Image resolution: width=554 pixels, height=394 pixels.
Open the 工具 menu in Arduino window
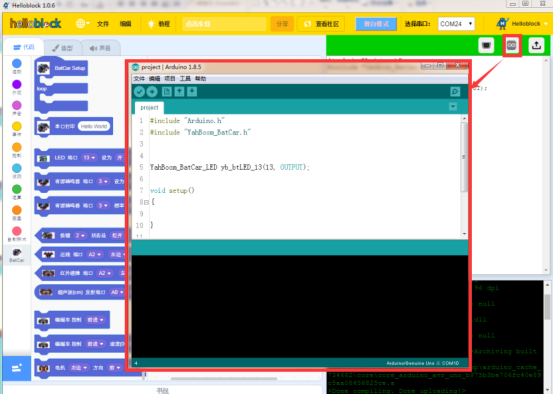tap(185, 78)
